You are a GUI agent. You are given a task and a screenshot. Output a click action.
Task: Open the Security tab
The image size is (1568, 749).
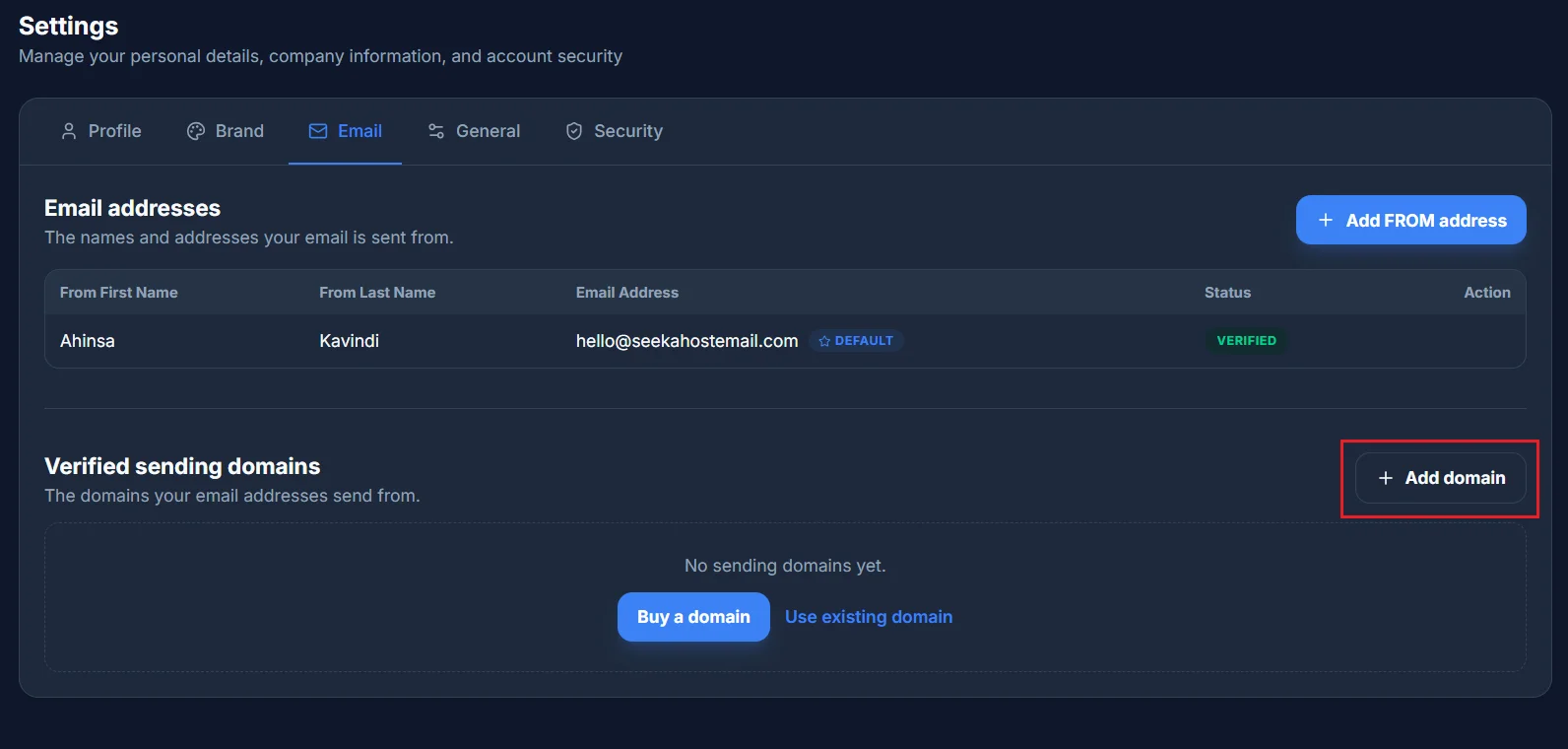(x=614, y=131)
